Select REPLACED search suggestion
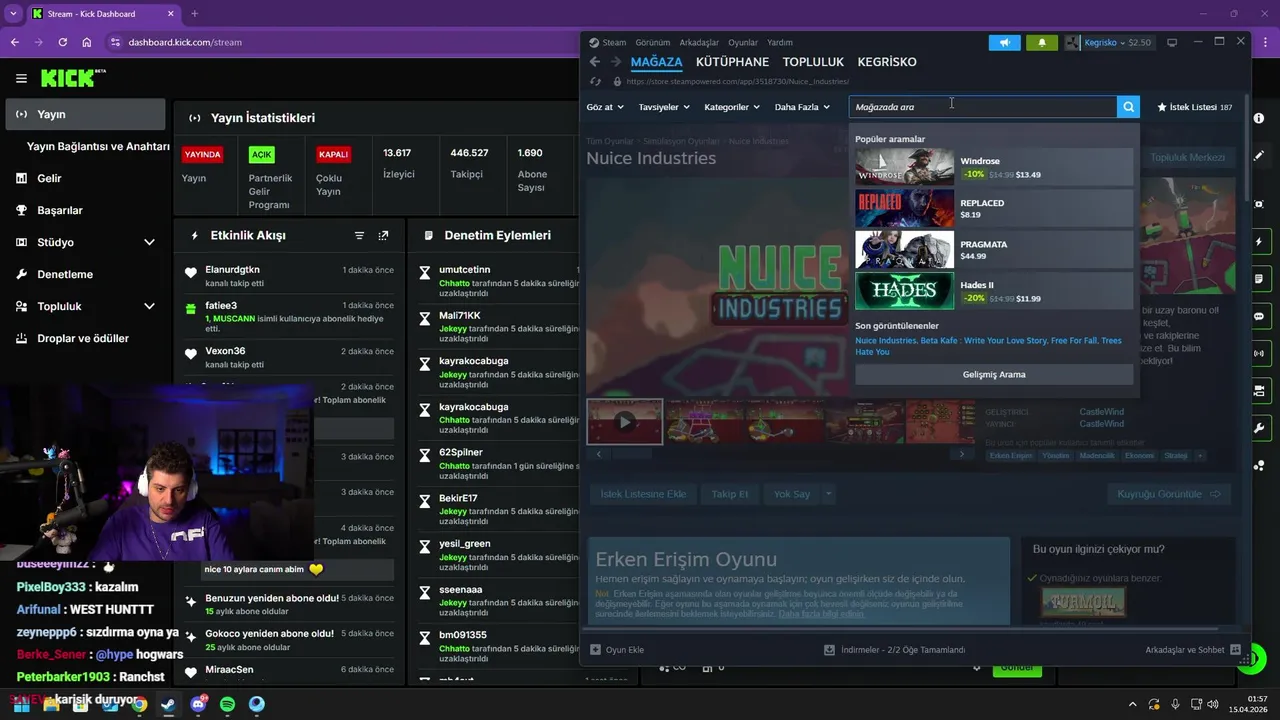 [x=994, y=209]
